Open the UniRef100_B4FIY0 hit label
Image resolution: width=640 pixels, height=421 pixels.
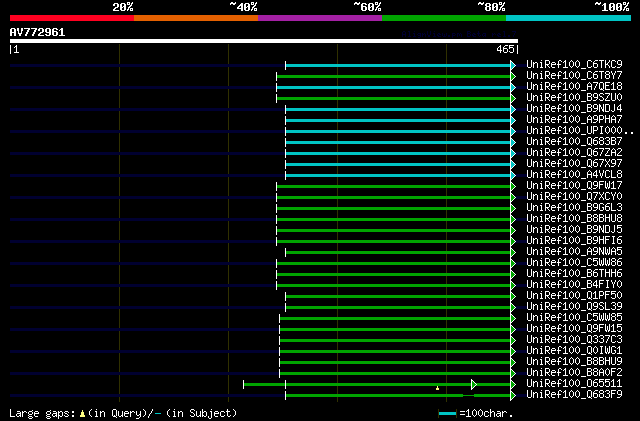[x=574, y=285]
